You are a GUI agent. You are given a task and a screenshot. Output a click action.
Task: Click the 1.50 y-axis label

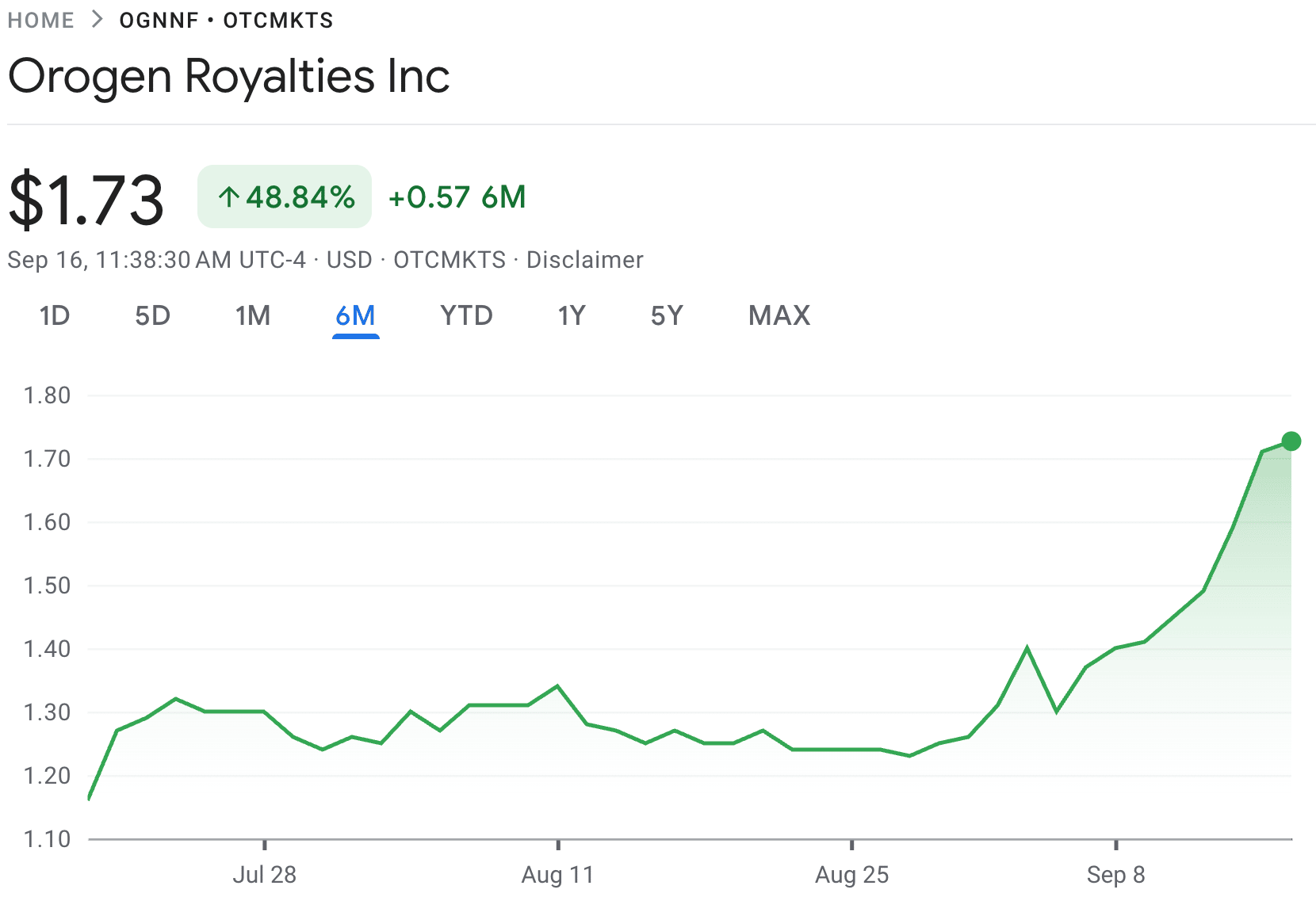click(48, 586)
